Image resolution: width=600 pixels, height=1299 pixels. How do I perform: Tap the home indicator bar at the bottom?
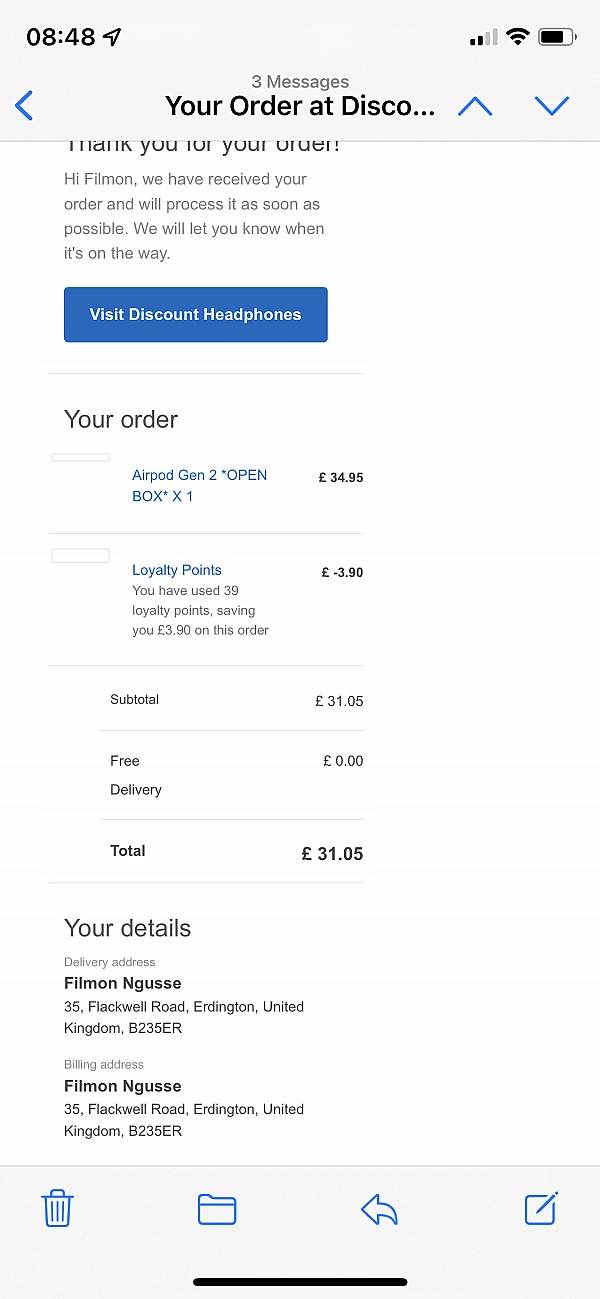tap(300, 1282)
